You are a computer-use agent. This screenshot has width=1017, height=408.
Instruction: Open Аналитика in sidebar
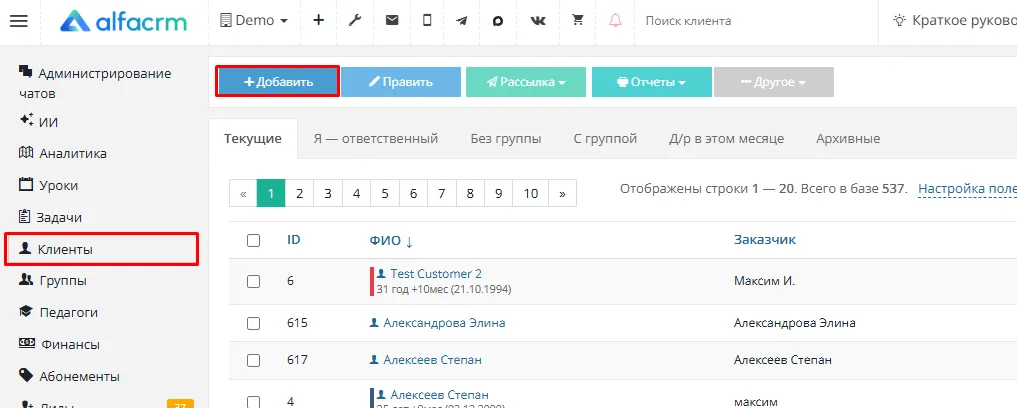coord(63,154)
